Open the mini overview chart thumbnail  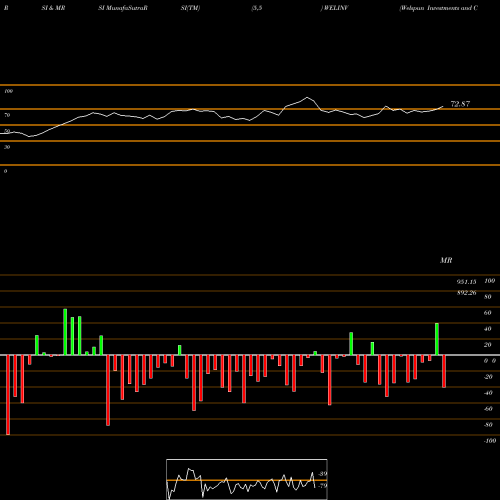247,479
